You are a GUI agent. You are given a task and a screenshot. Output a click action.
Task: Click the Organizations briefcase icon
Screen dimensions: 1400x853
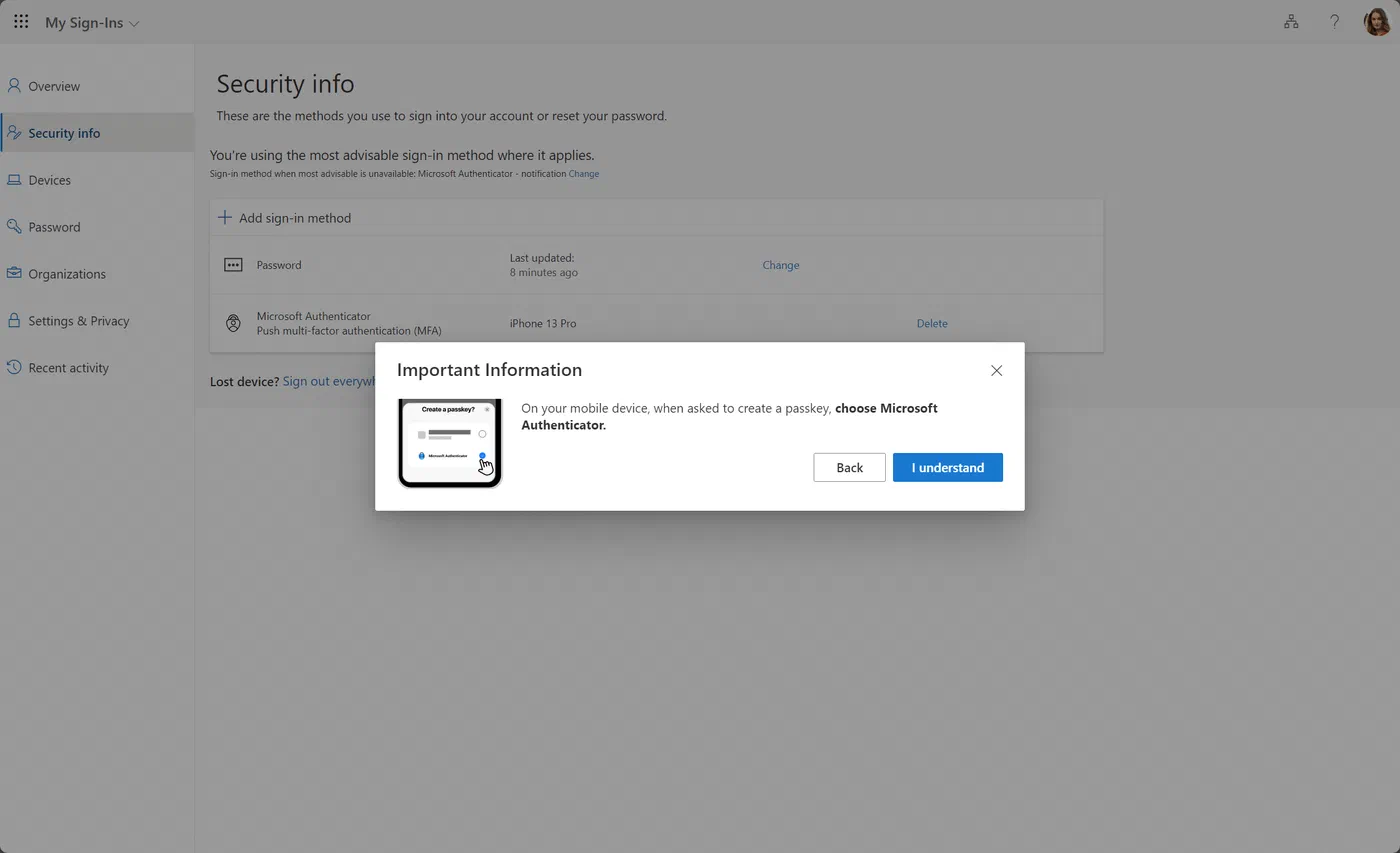(14, 273)
